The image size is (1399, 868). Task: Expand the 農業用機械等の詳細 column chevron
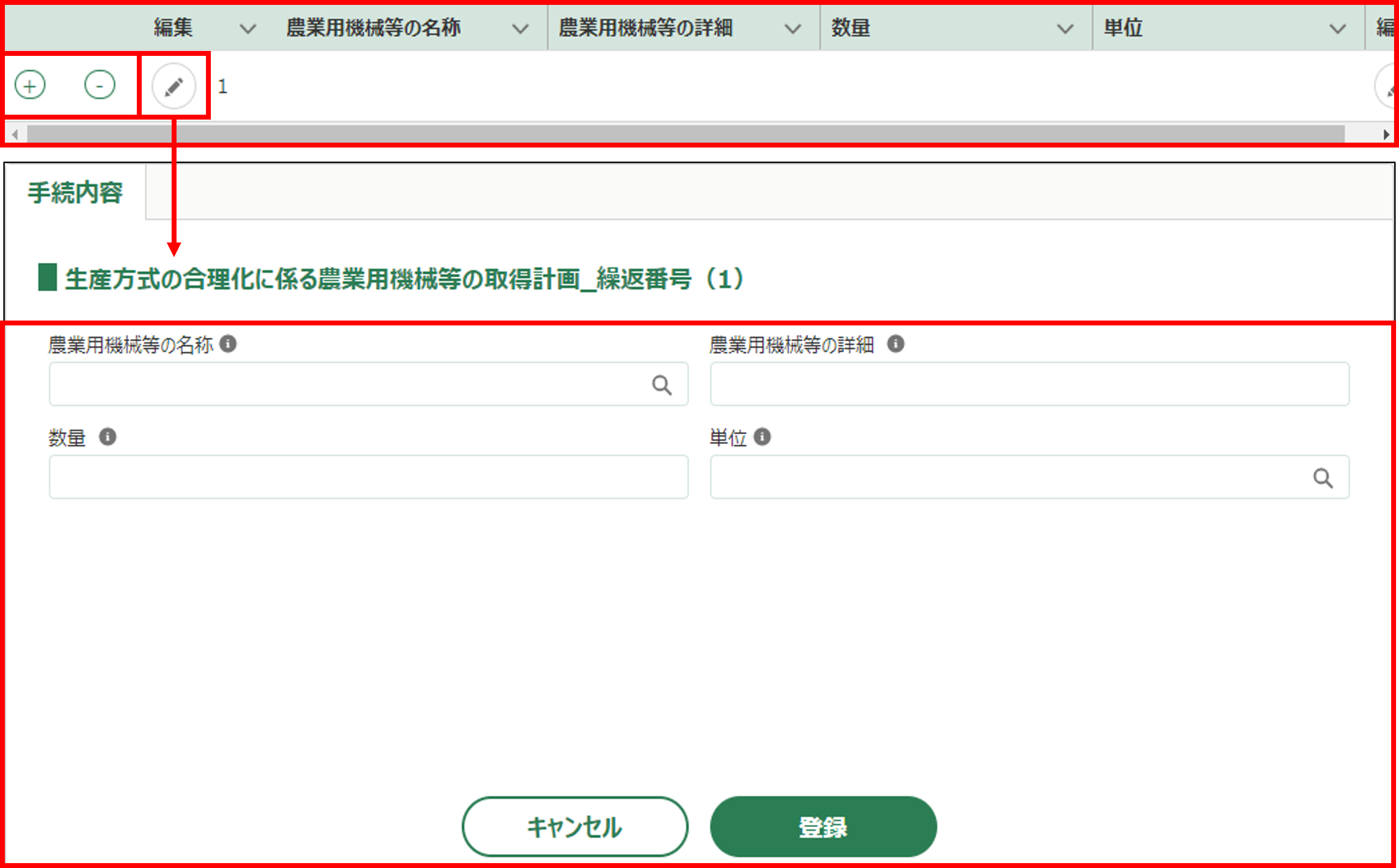[792, 29]
